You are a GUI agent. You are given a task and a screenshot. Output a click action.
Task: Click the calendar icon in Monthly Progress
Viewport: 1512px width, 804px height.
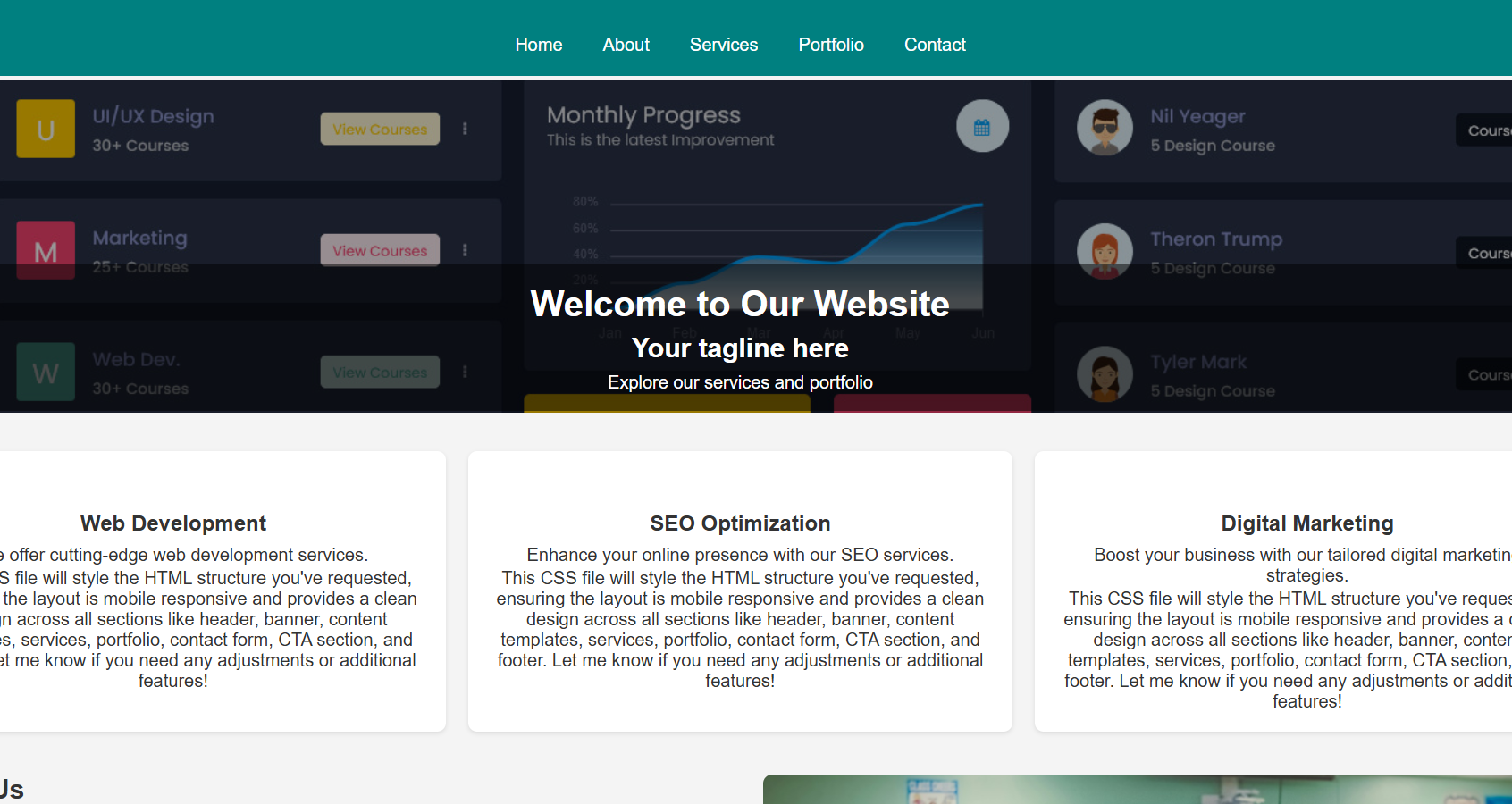(x=982, y=126)
